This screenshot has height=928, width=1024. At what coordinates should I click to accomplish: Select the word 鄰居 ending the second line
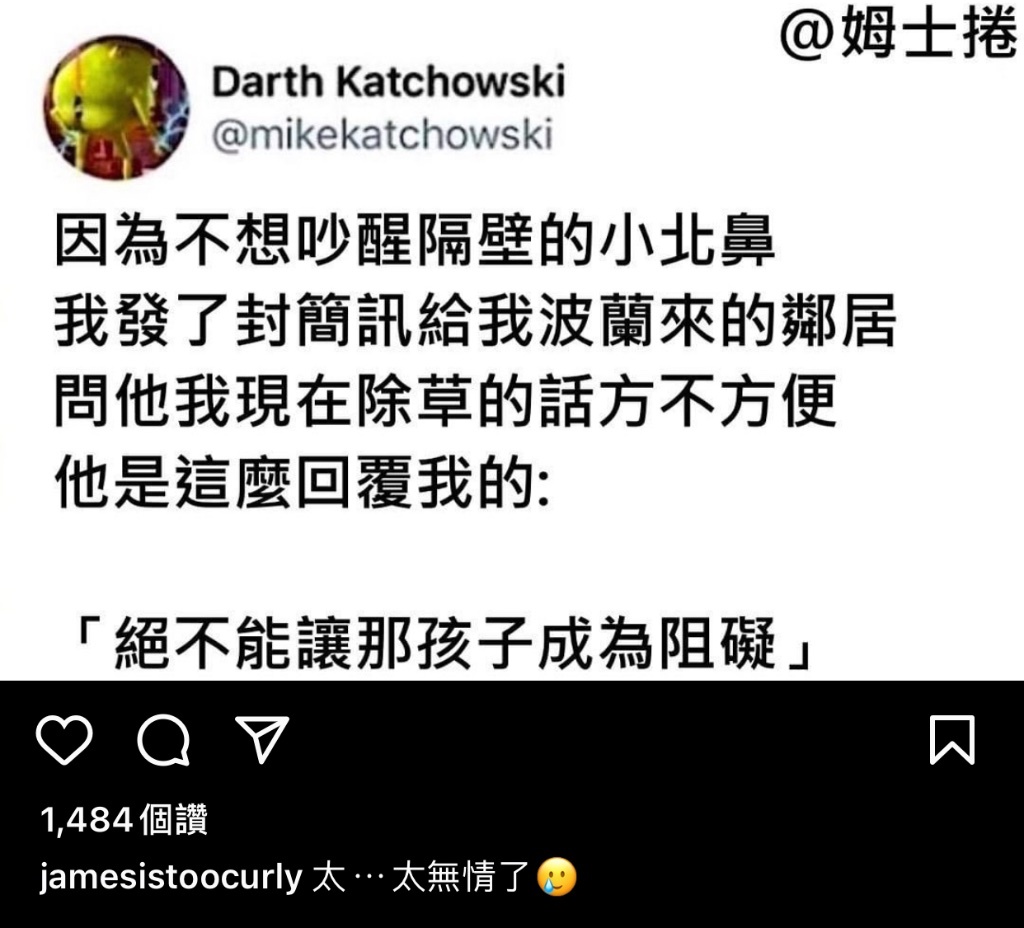839,320
